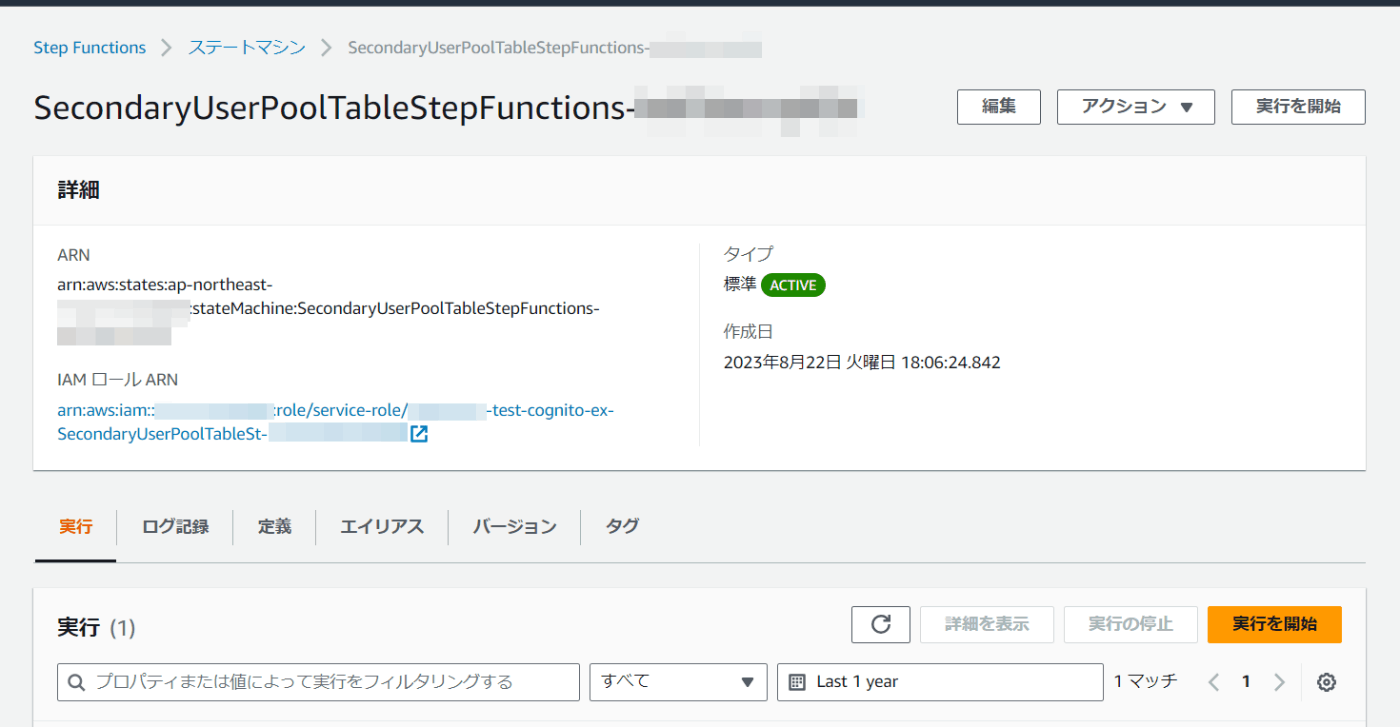The image size is (1400, 727).
Task: Click the 実行 (1) section heading
Action: 96,628
